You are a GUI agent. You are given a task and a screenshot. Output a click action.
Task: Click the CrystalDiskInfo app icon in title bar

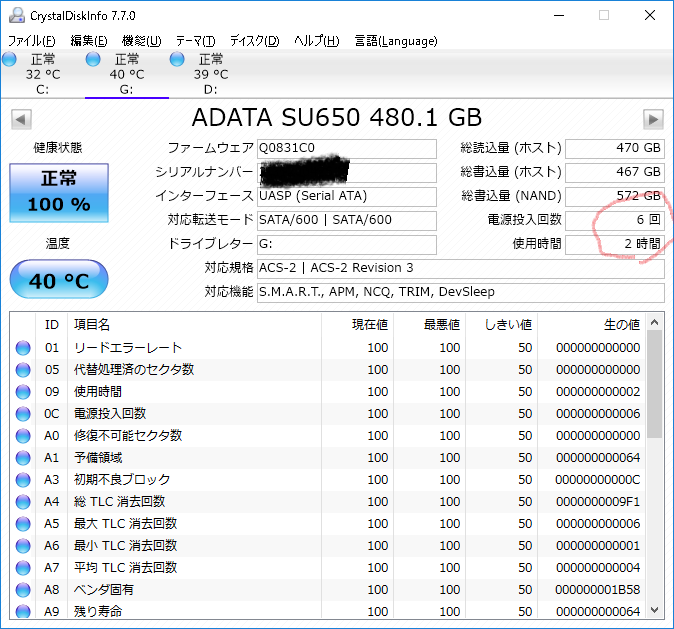coord(17,15)
